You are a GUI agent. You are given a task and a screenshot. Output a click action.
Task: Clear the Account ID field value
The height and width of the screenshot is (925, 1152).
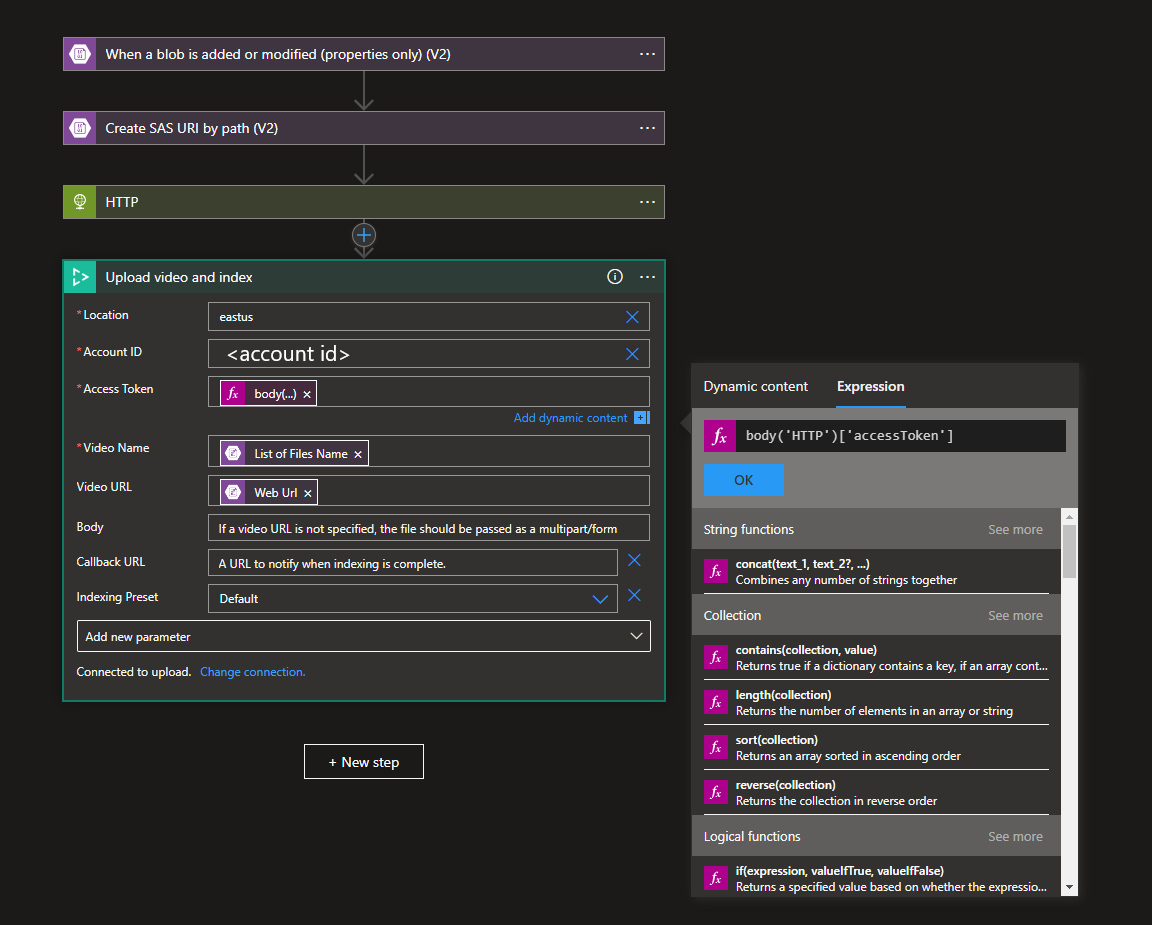632,354
